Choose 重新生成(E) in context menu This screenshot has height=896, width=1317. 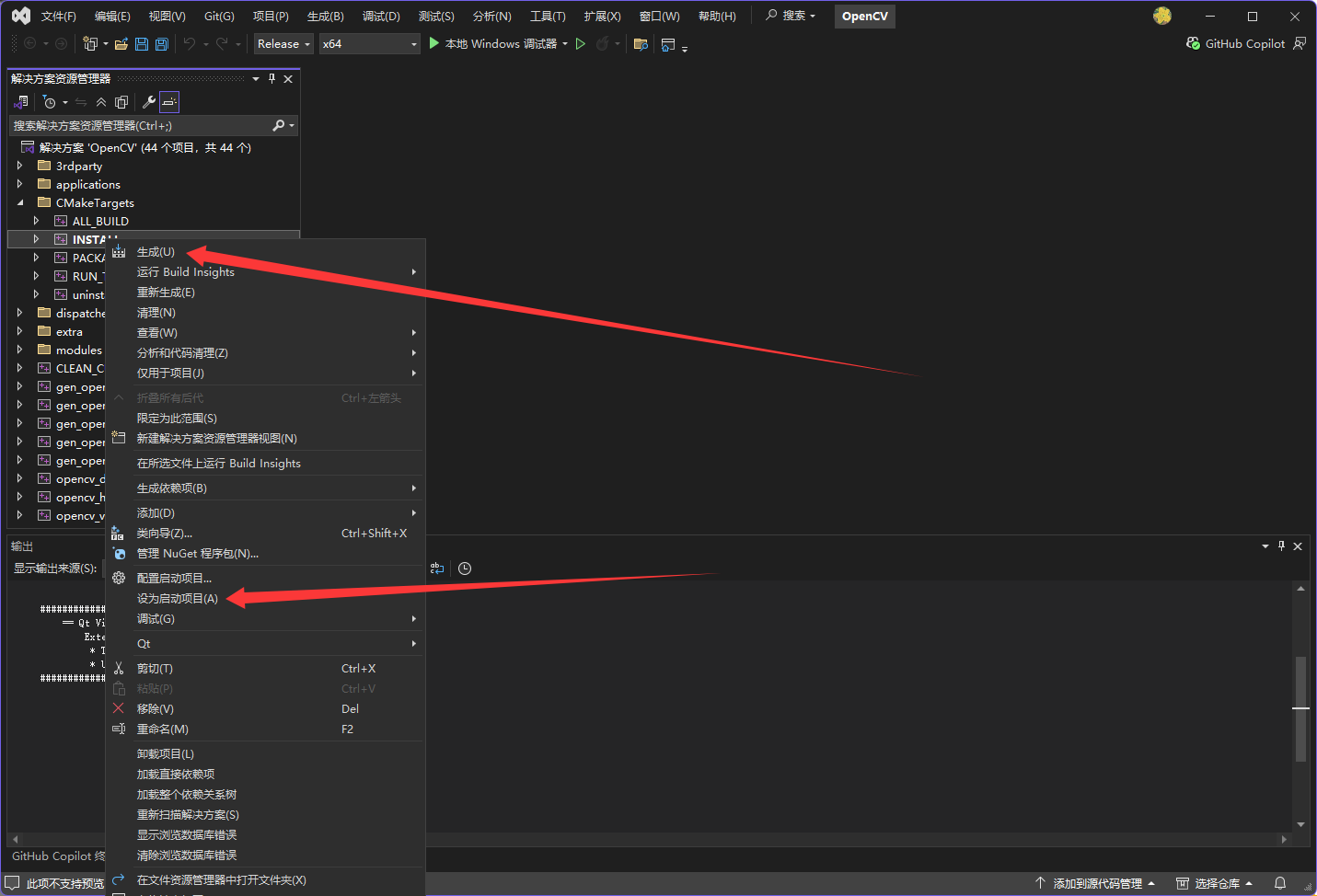[x=265, y=293]
